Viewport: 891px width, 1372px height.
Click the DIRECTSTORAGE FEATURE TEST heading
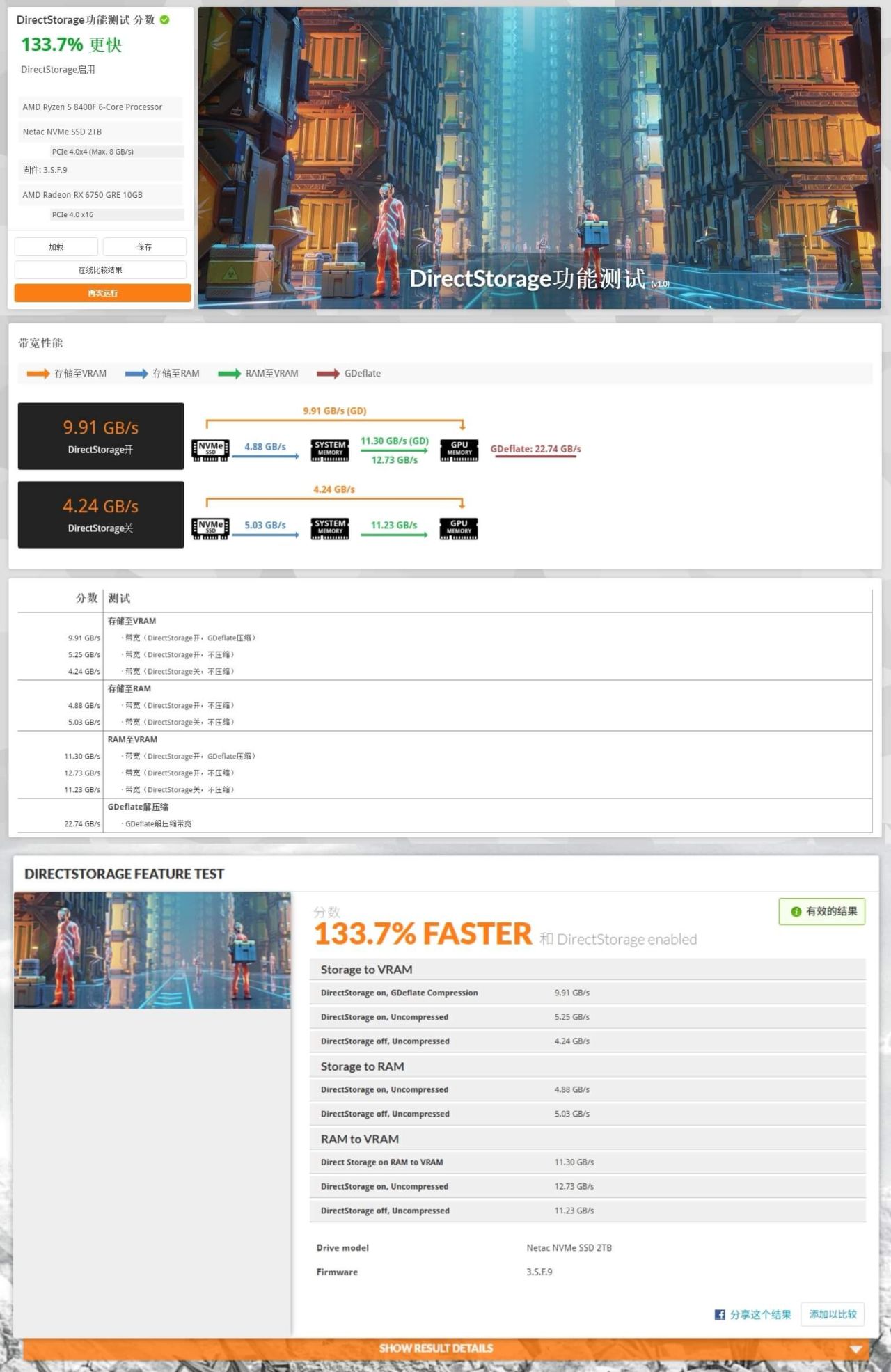click(125, 874)
